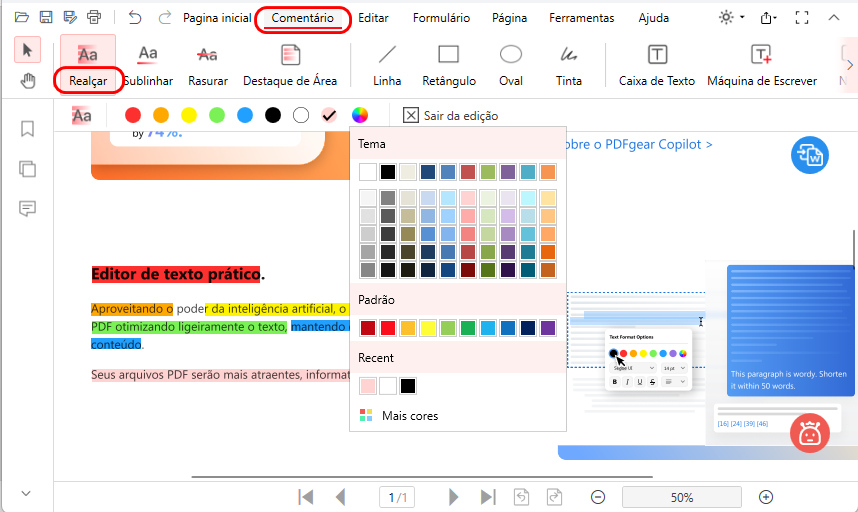Open the bookmarks panel in sidebar
Viewport: 858px width, 512px height.
(x=27, y=129)
